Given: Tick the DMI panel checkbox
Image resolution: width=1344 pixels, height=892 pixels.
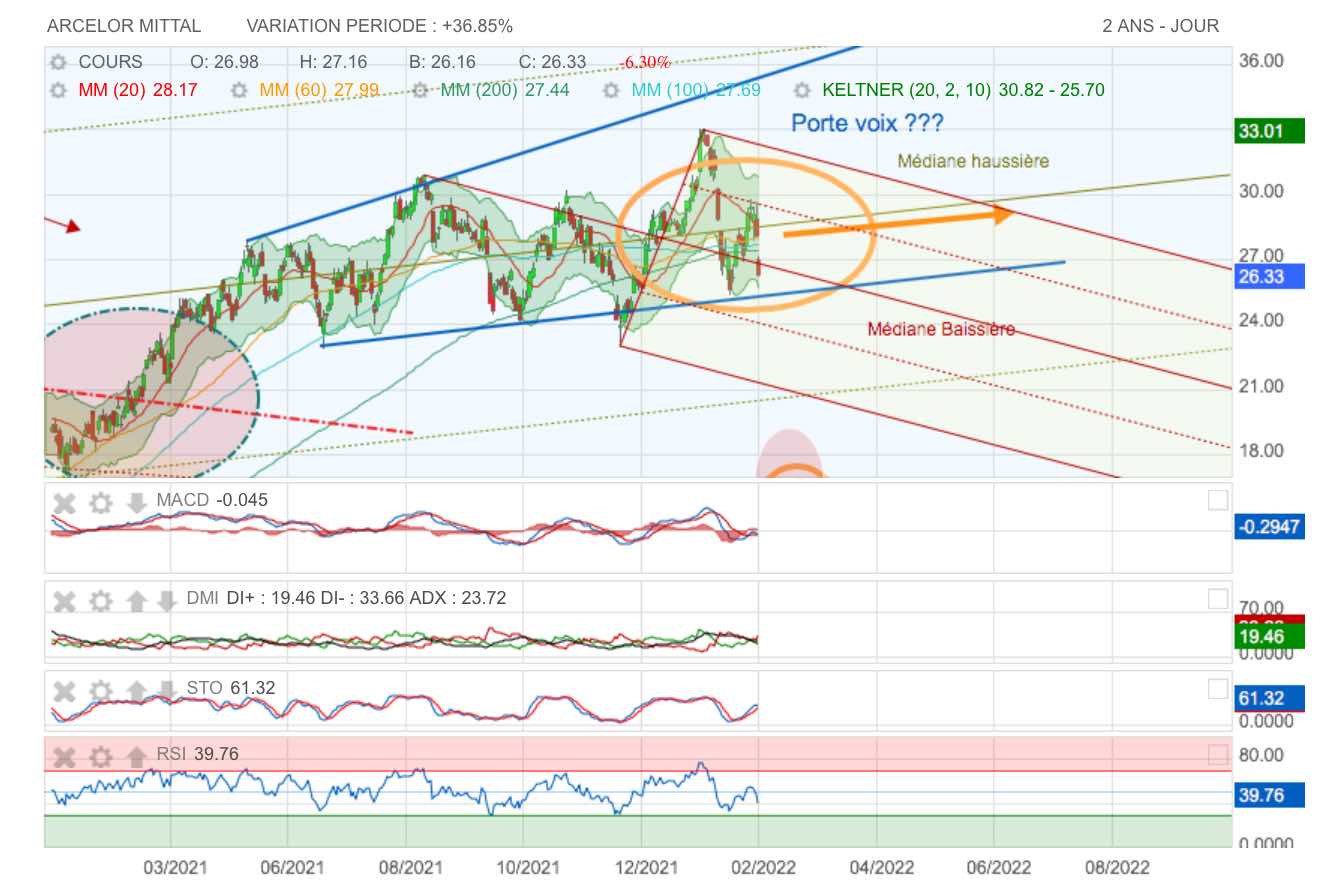Looking at the screenshot, I should 1217,599.
